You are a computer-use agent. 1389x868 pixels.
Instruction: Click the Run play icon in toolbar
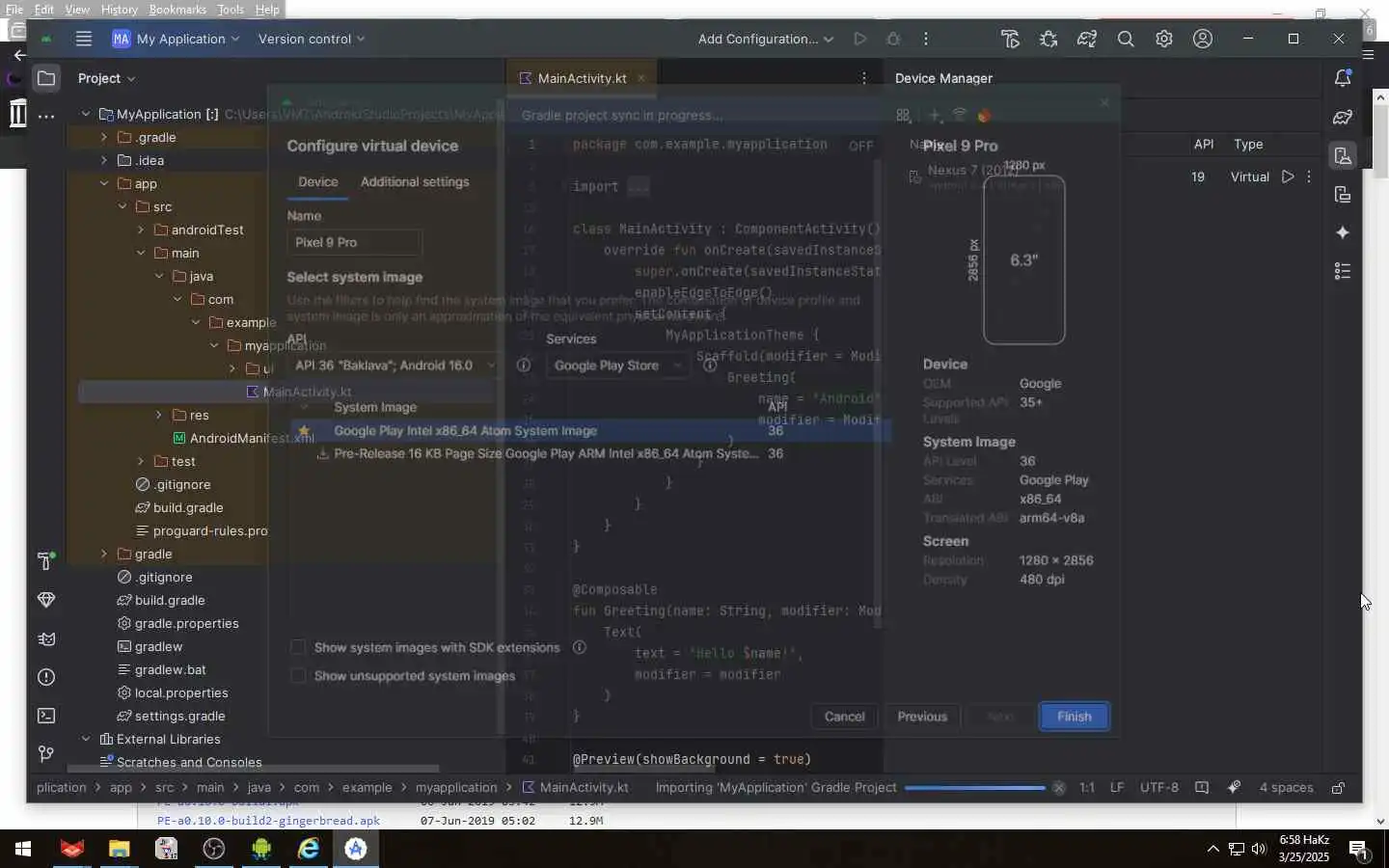click(859, 39)
